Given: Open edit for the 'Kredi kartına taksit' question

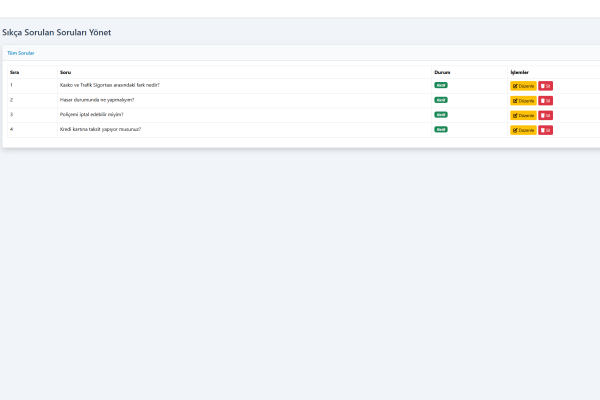Looking at the screenshot, I should 523,130.
